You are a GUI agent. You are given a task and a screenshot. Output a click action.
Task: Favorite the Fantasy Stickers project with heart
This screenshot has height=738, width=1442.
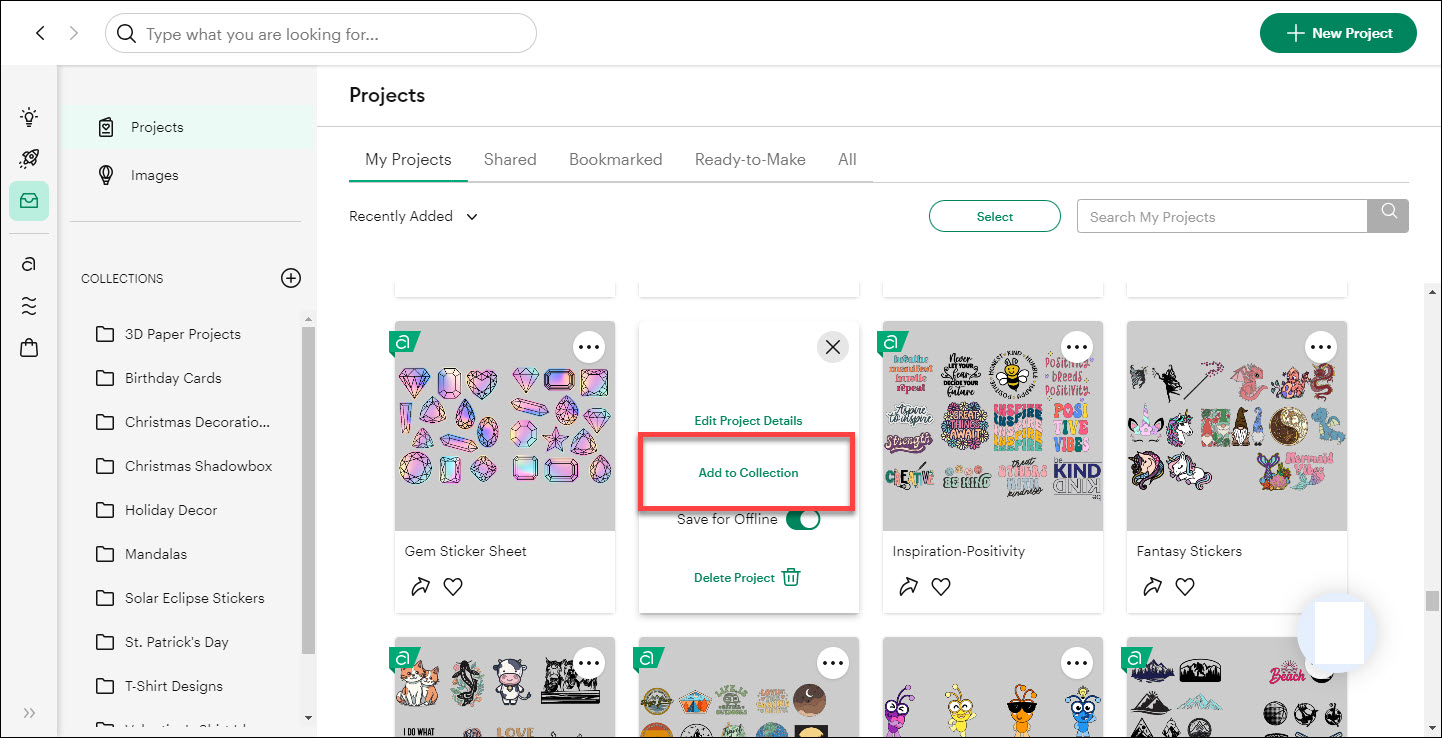[x=1185, y=587]
